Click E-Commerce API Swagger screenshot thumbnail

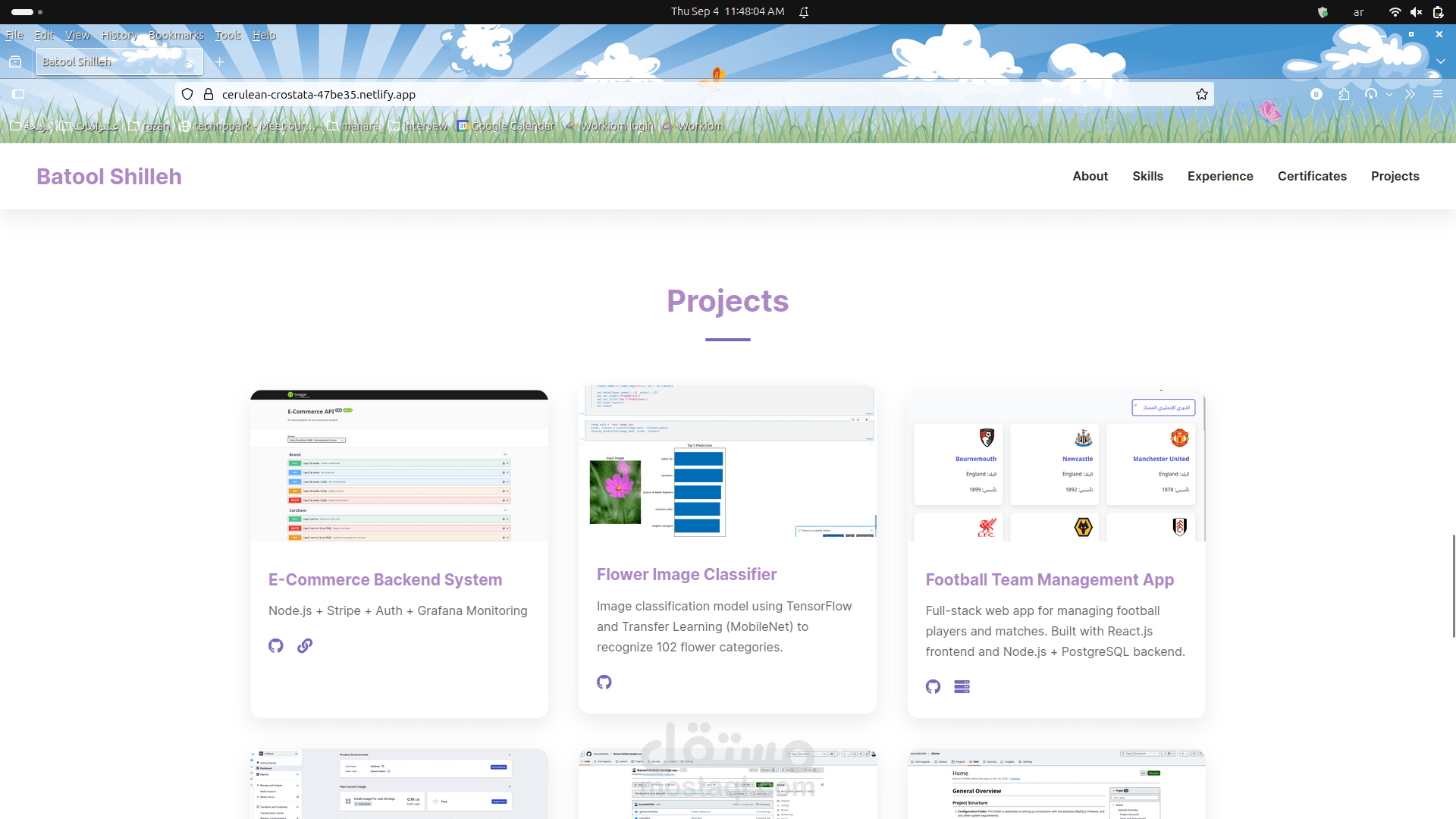[399, 466]
